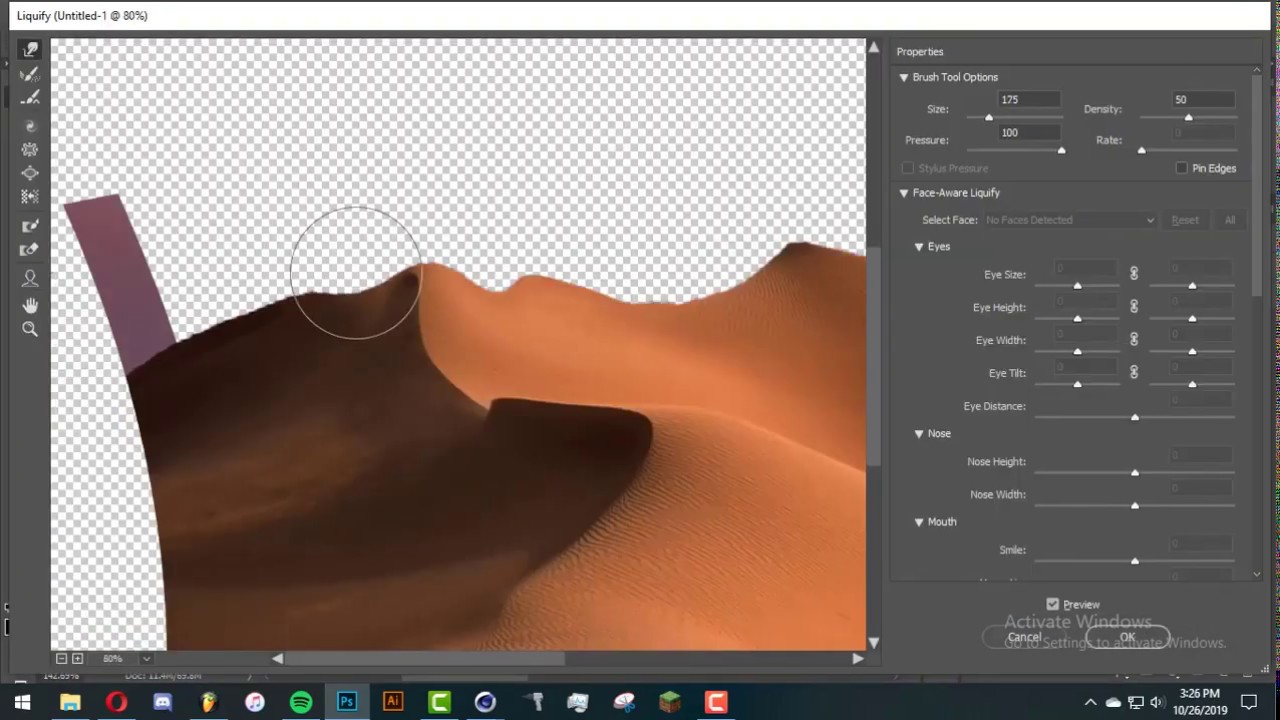The image size is (1280, 720).
Task: Toggle the Stylus Pressure checkbox
Action: point(908,168)
